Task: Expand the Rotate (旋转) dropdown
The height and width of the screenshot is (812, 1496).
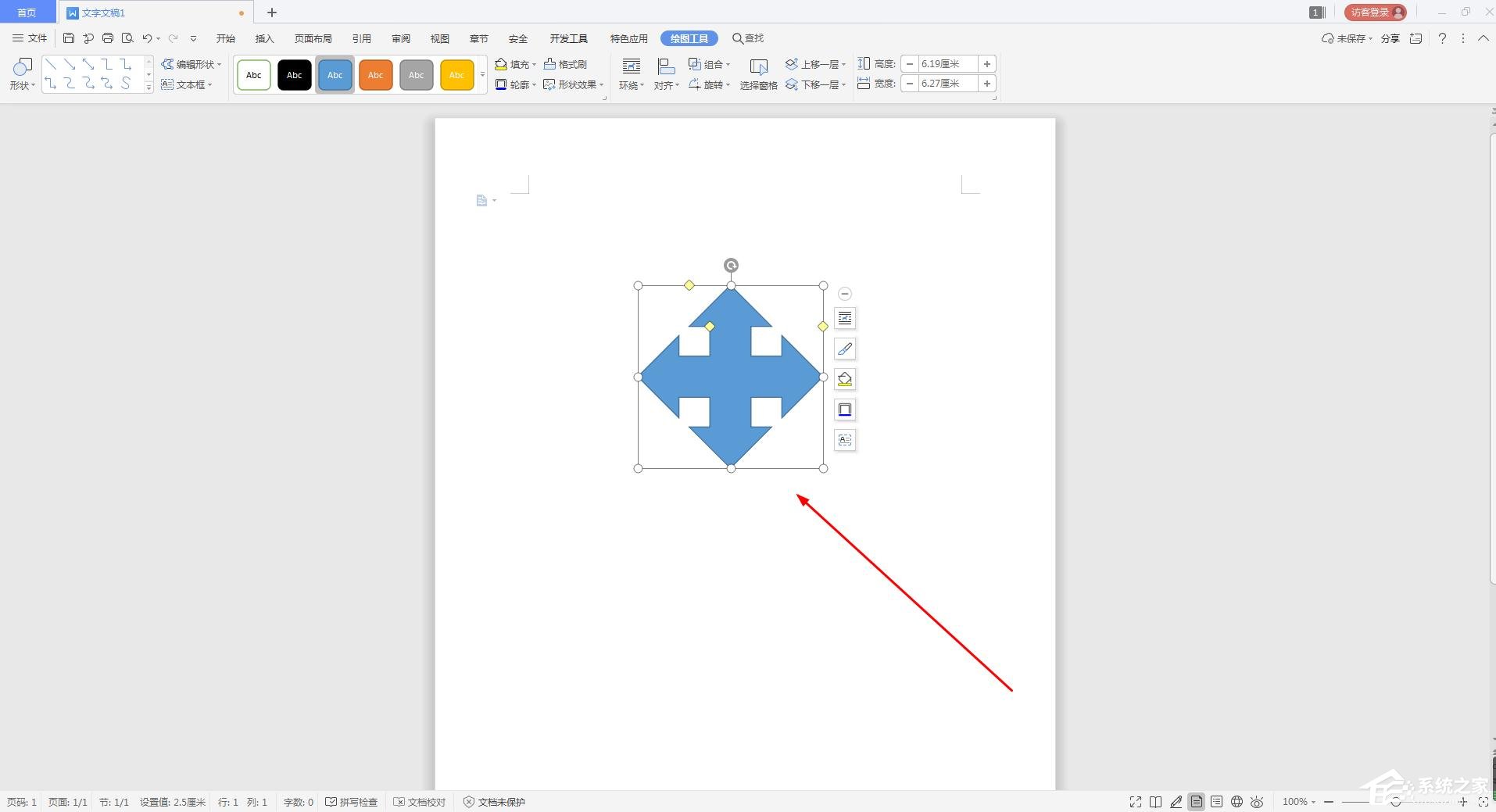Action: [710, 84]
